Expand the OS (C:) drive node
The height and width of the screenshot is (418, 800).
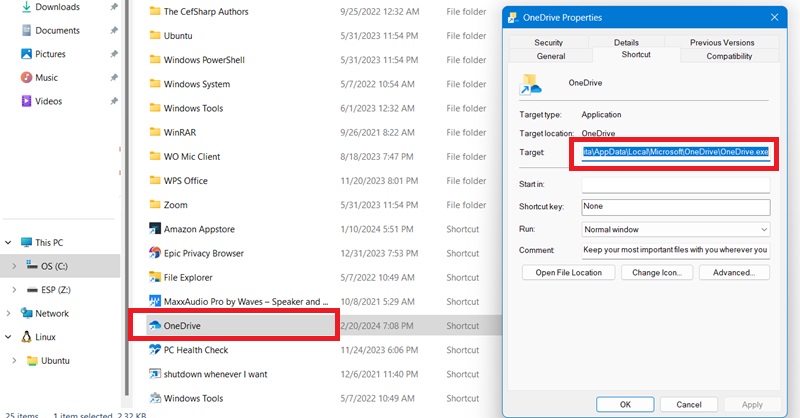click(14, 265)
